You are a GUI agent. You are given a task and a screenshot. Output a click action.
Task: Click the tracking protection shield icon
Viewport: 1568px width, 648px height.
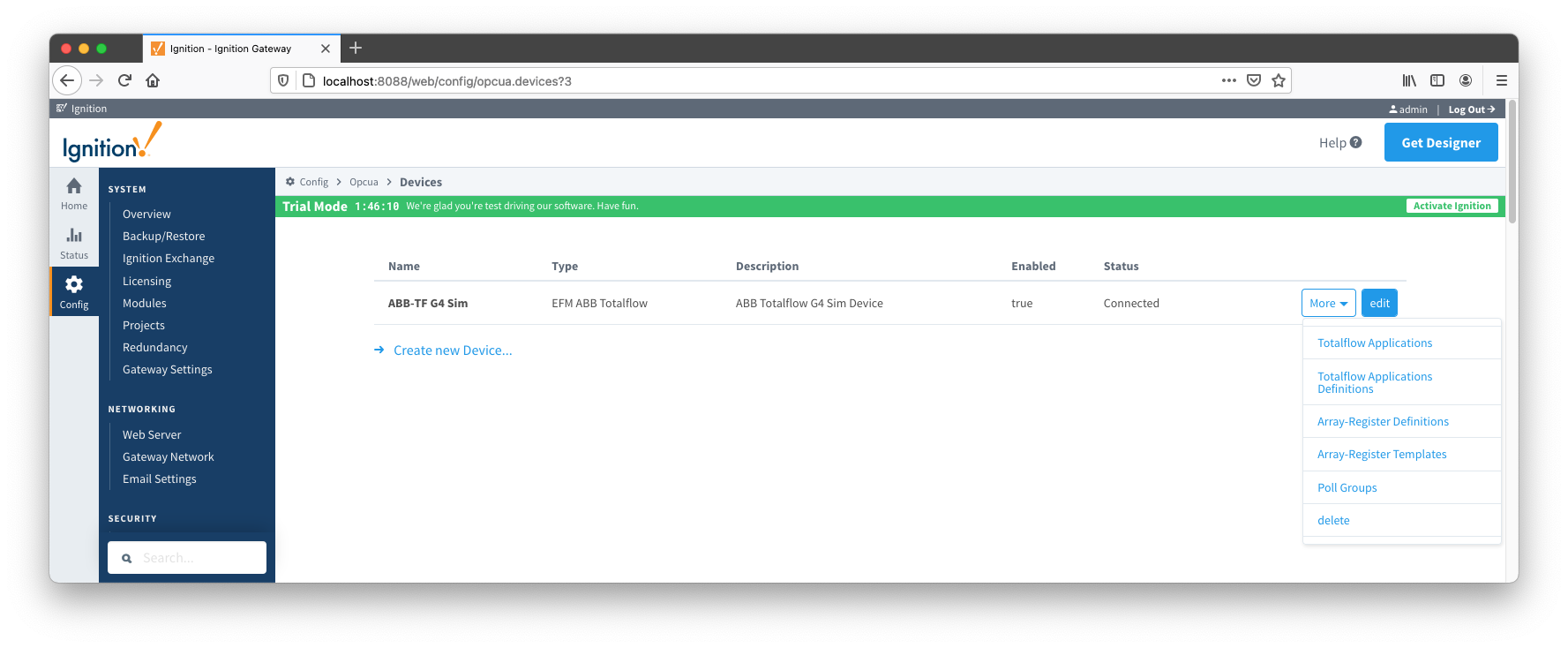click(x=283, y=80)
